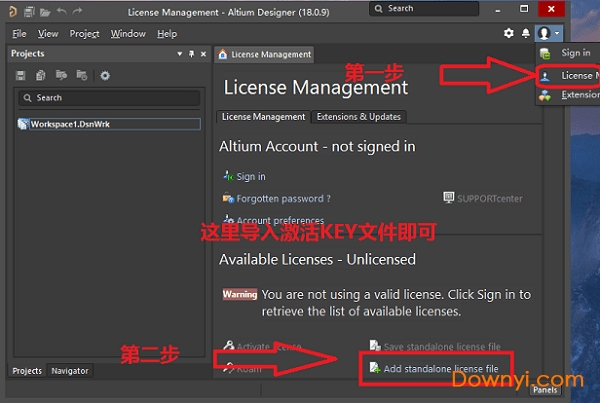
Task: Switch to the Navigator tab
Action: 70,371
